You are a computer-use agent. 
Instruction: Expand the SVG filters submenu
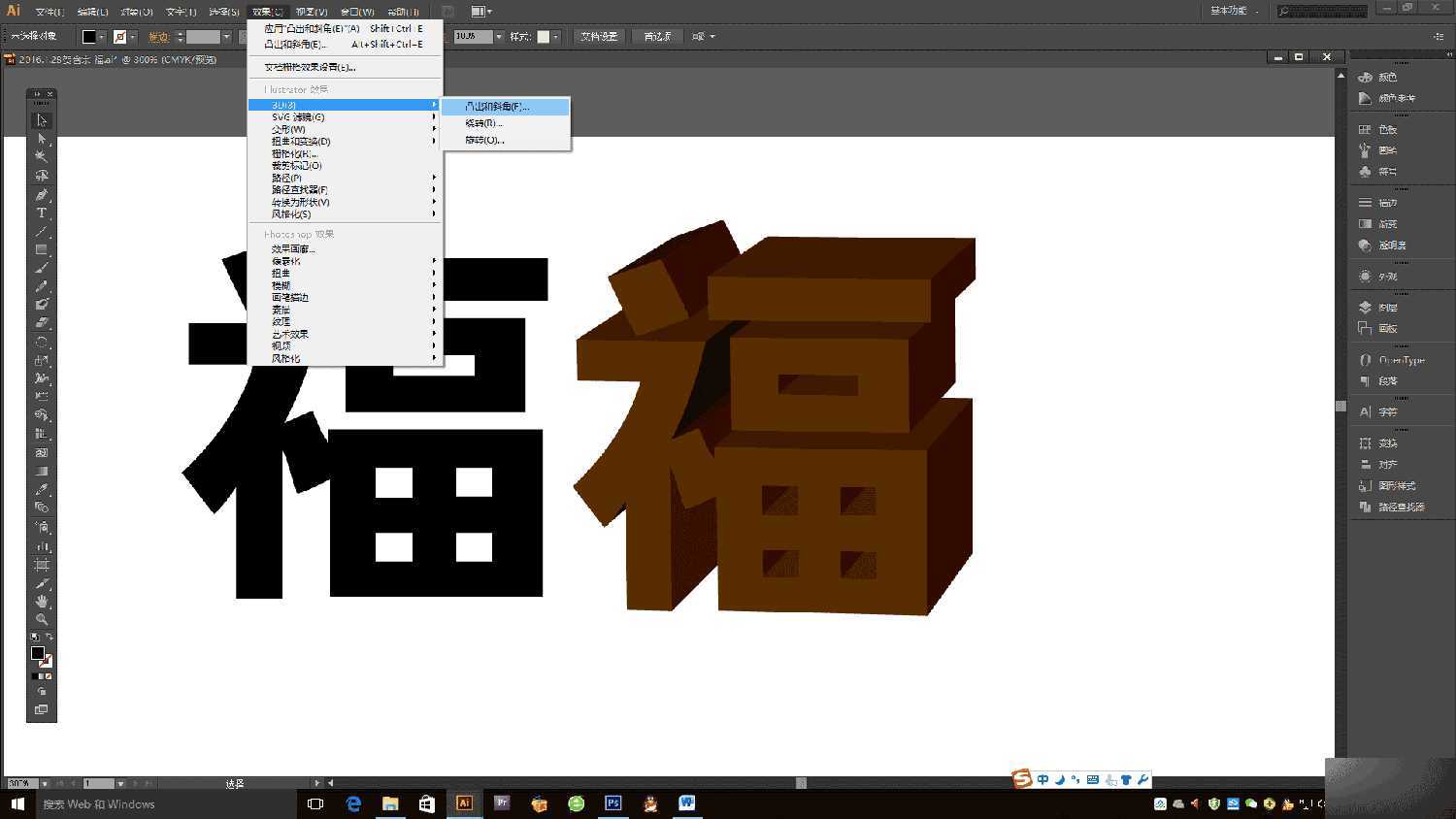click(296, 116)
